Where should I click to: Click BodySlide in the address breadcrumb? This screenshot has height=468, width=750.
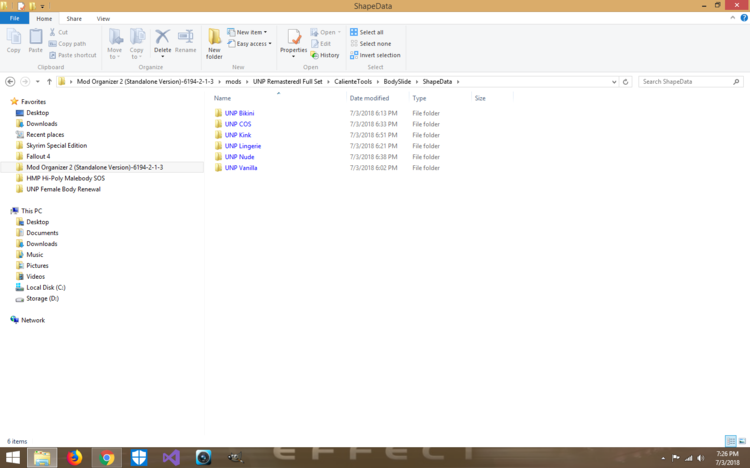(x=397, y=82)
